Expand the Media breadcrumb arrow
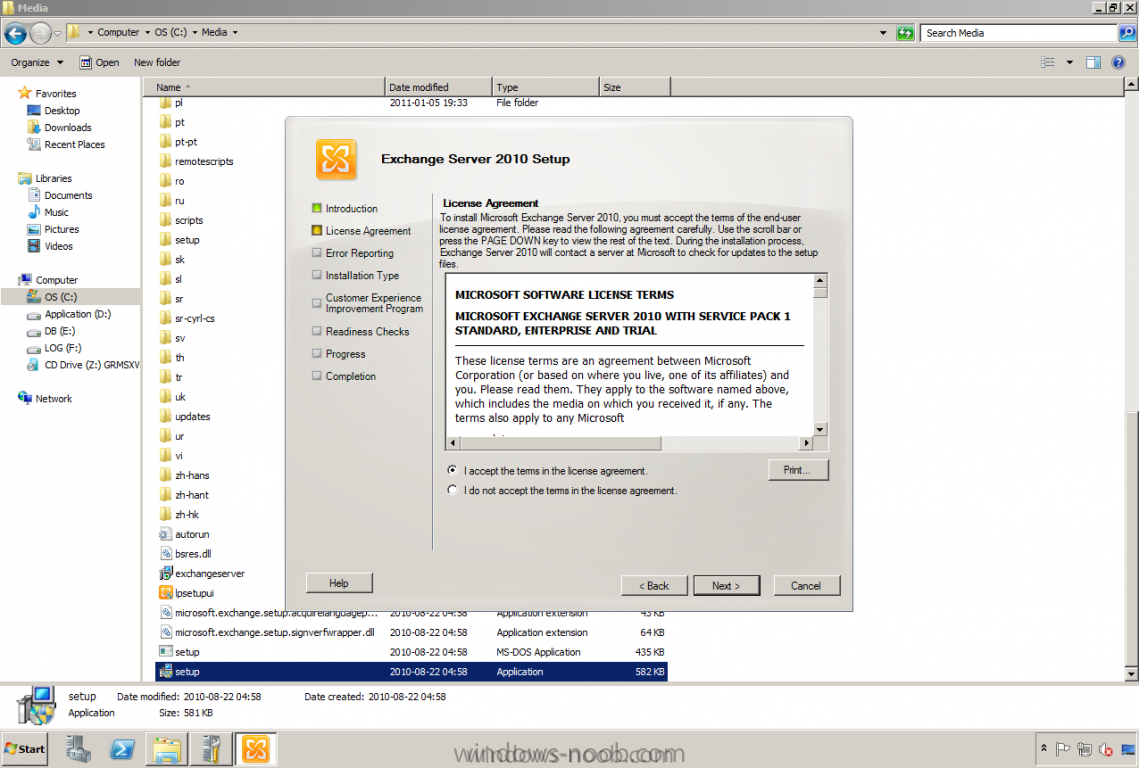The height and width of the screenshot is (768, 1139). tap(235, 33)
